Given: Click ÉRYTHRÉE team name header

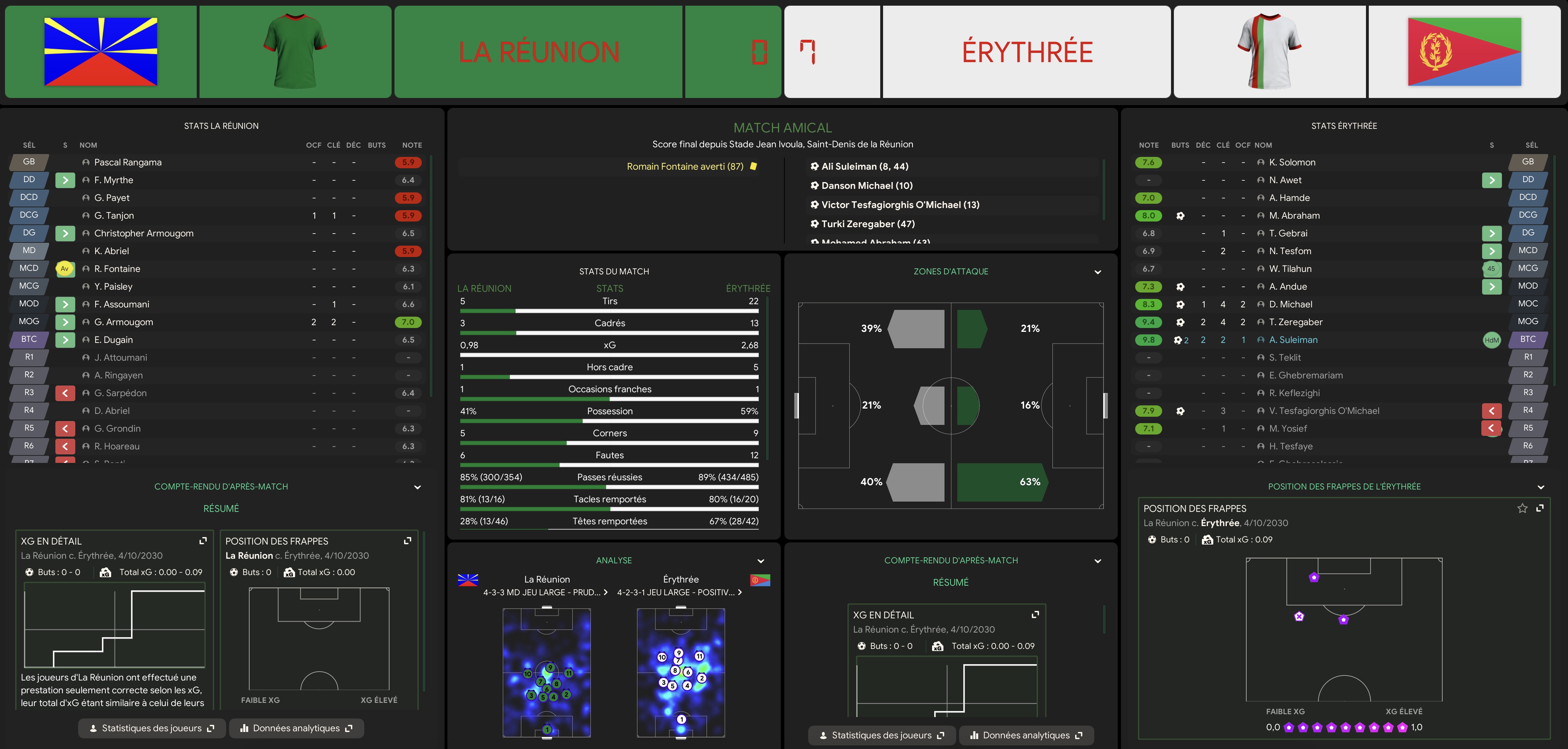Looking at the screenshot, I should point(1027,52).
